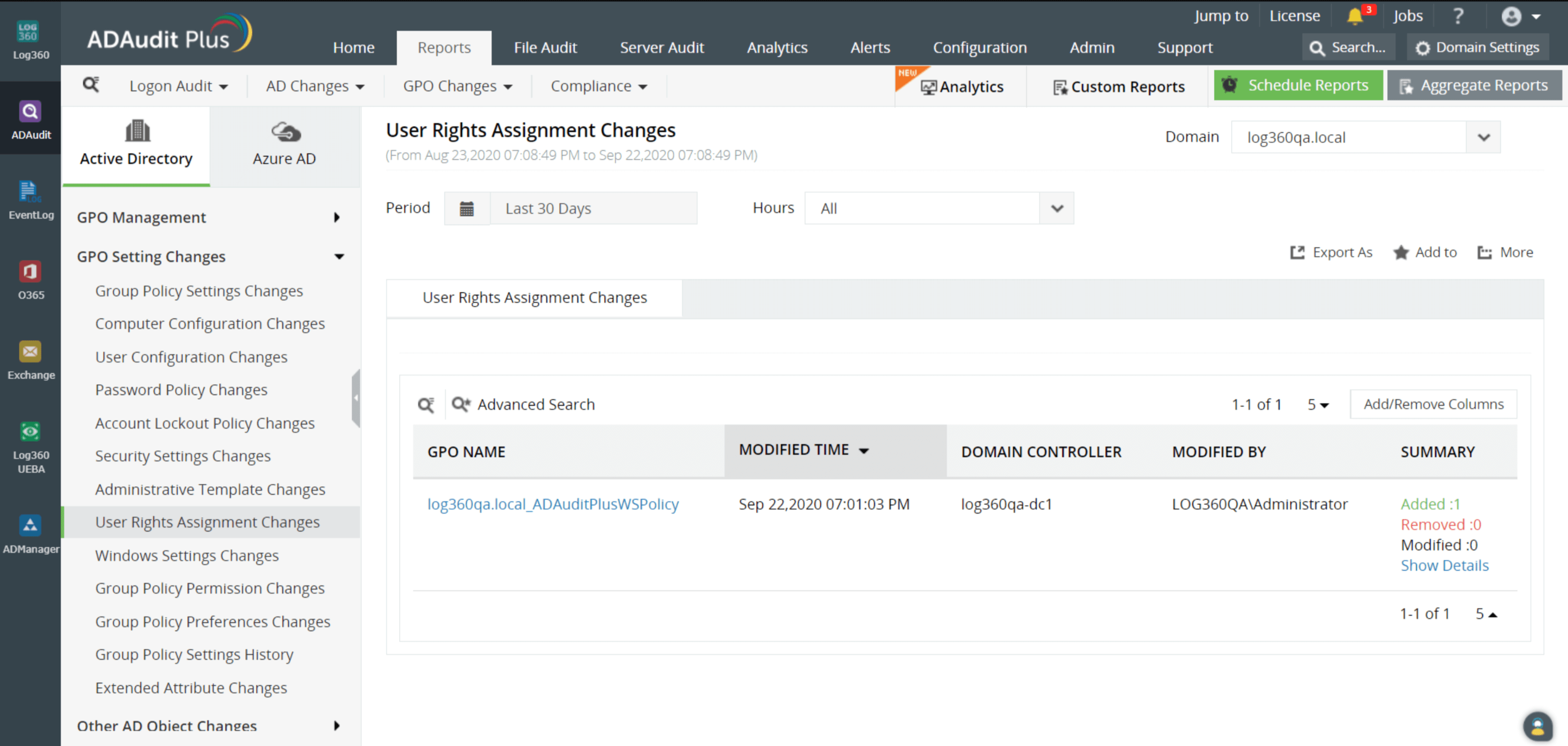Click the help question mark icon

click(1458, 16)
